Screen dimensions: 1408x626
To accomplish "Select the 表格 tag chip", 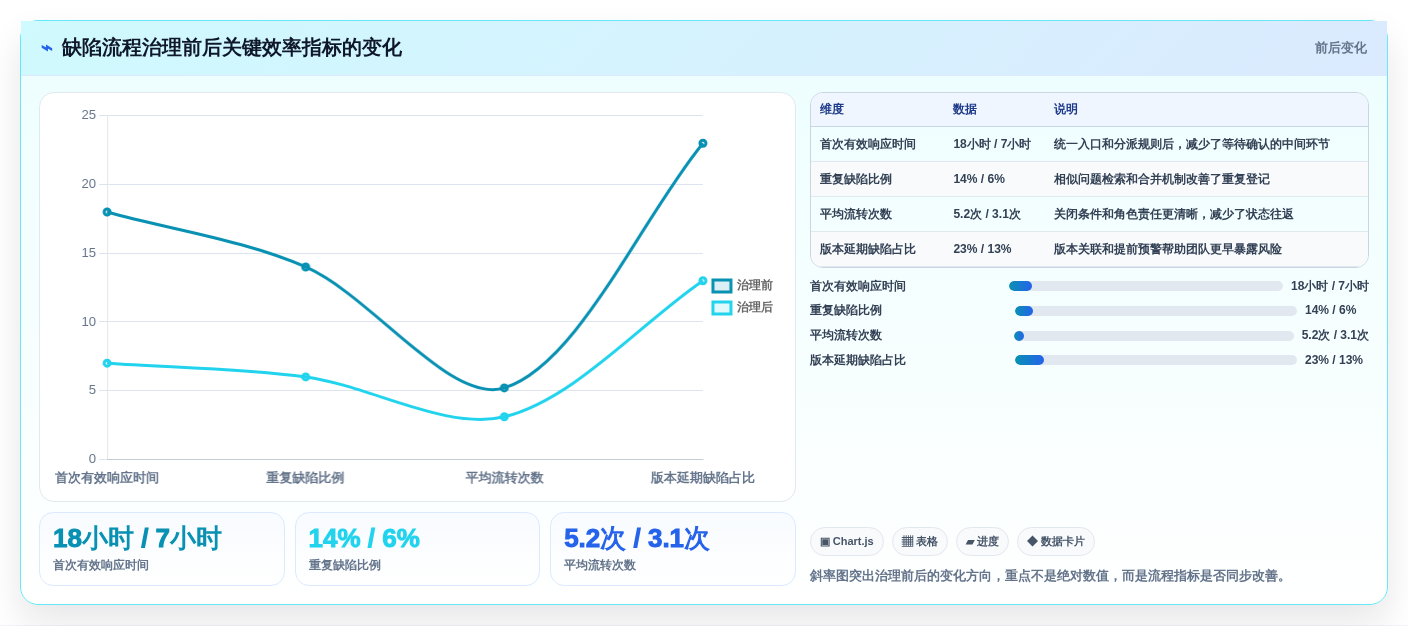I will (x=920, y=541).
